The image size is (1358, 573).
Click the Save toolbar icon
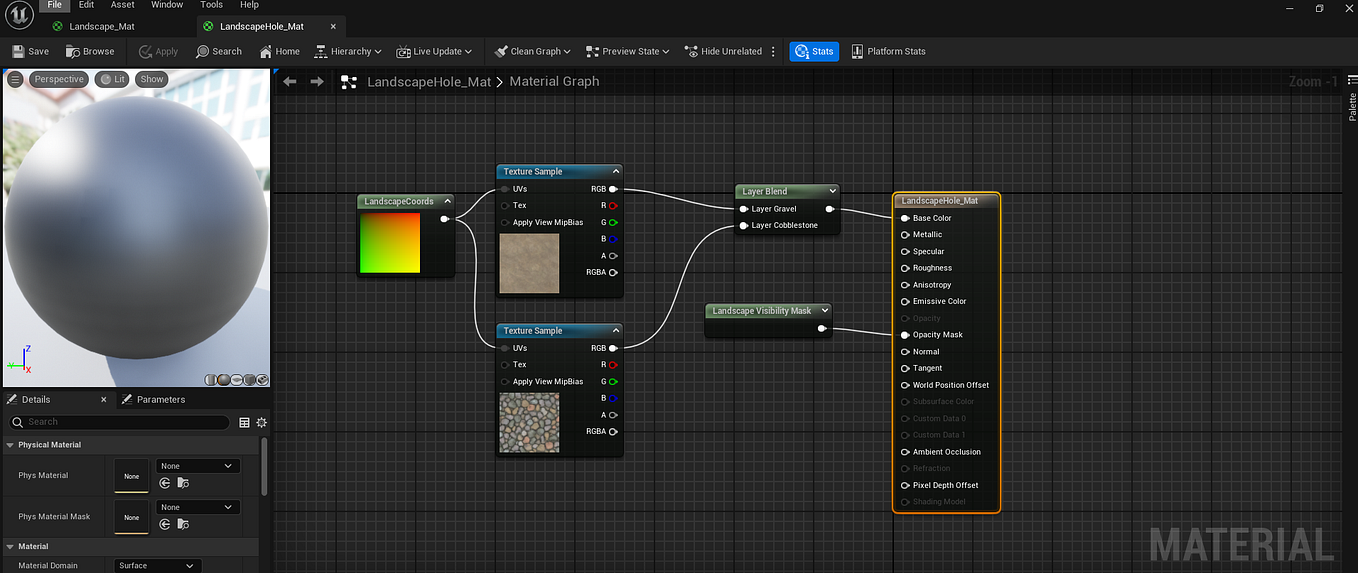coord(29,51)
